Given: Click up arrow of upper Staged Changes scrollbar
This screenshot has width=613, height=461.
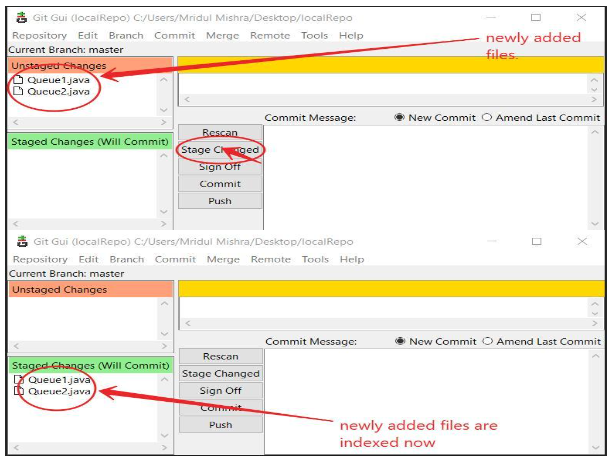Looking at the screenshot, I should coord(164,155).
